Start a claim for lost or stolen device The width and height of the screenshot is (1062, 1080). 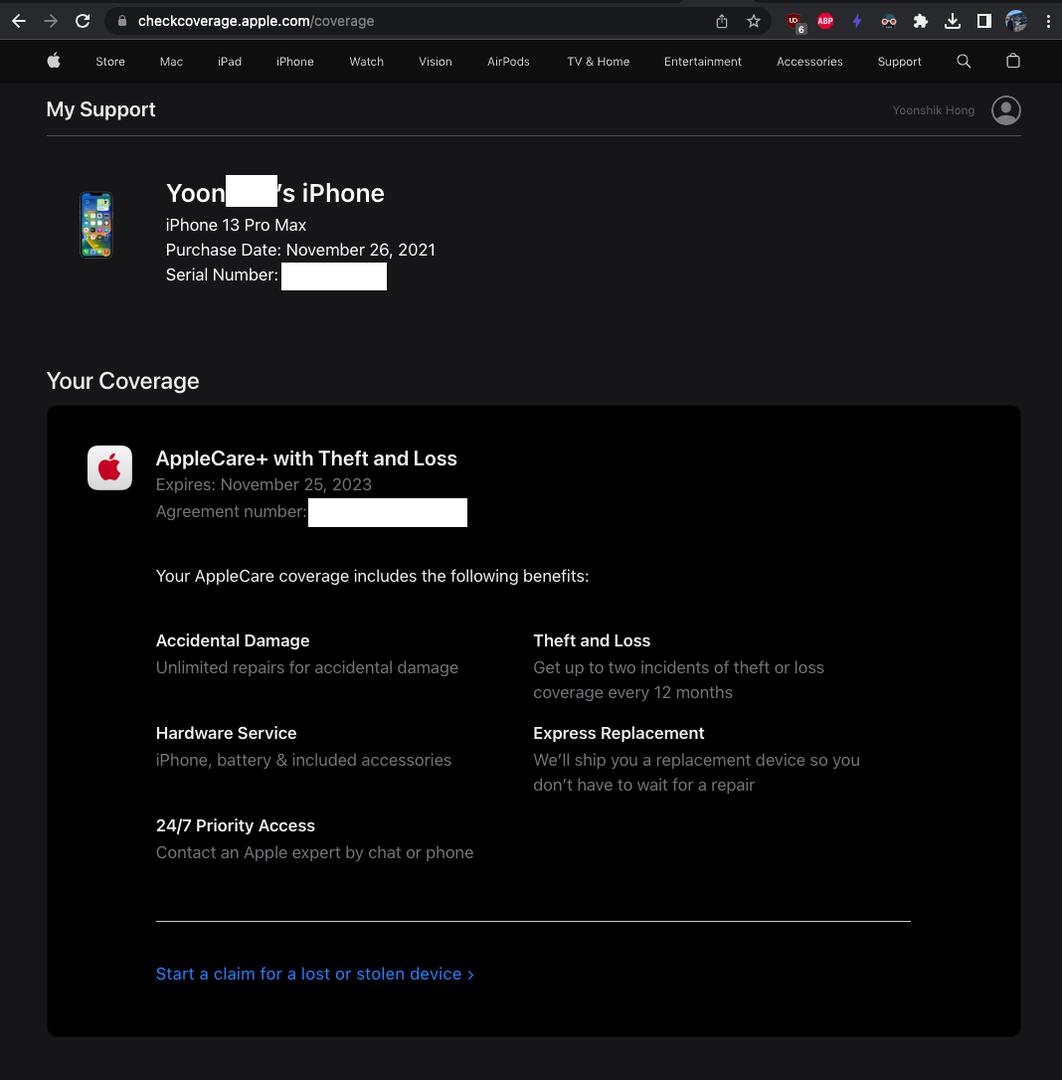click(315, 973)
